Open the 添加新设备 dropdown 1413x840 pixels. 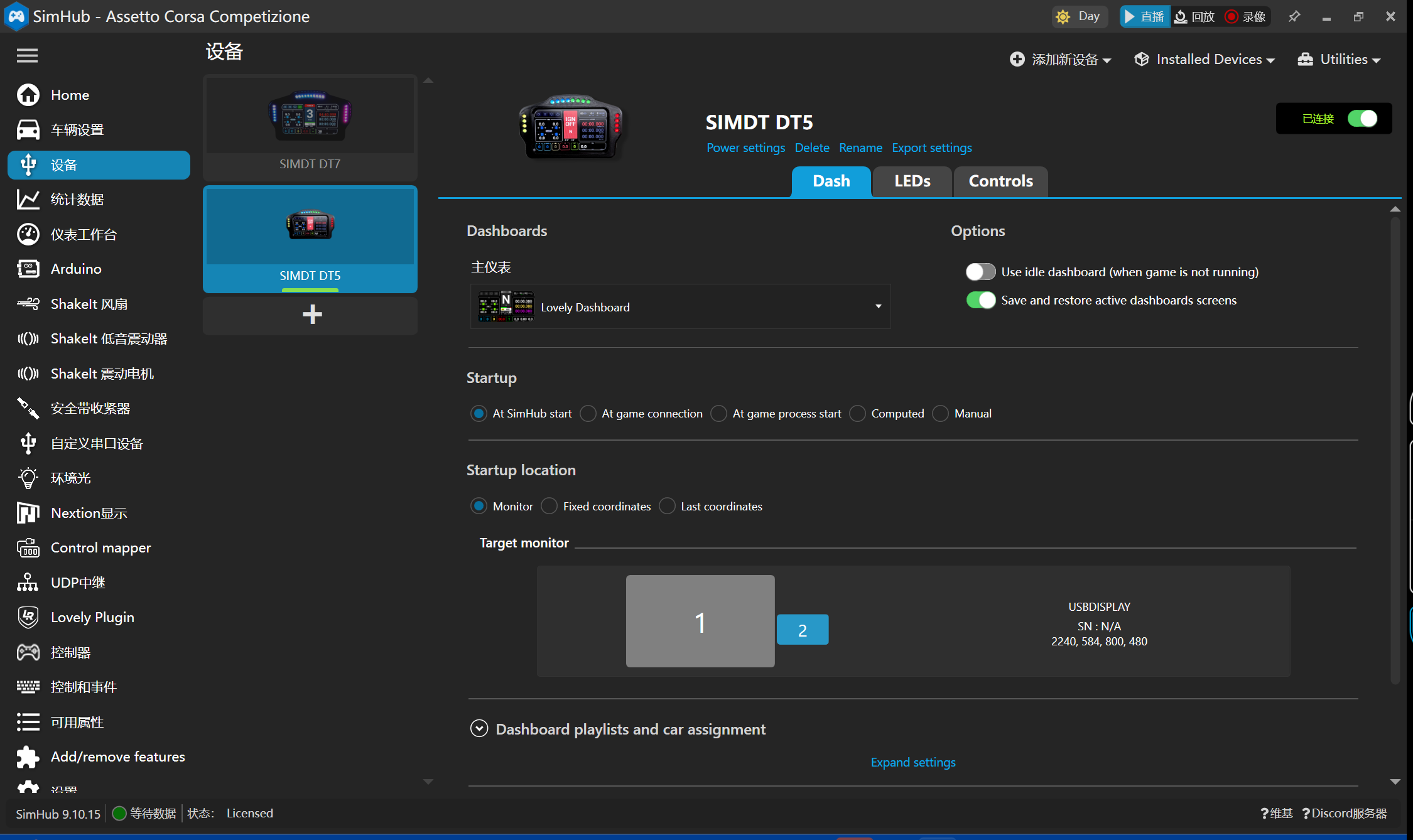[1061, 60]
